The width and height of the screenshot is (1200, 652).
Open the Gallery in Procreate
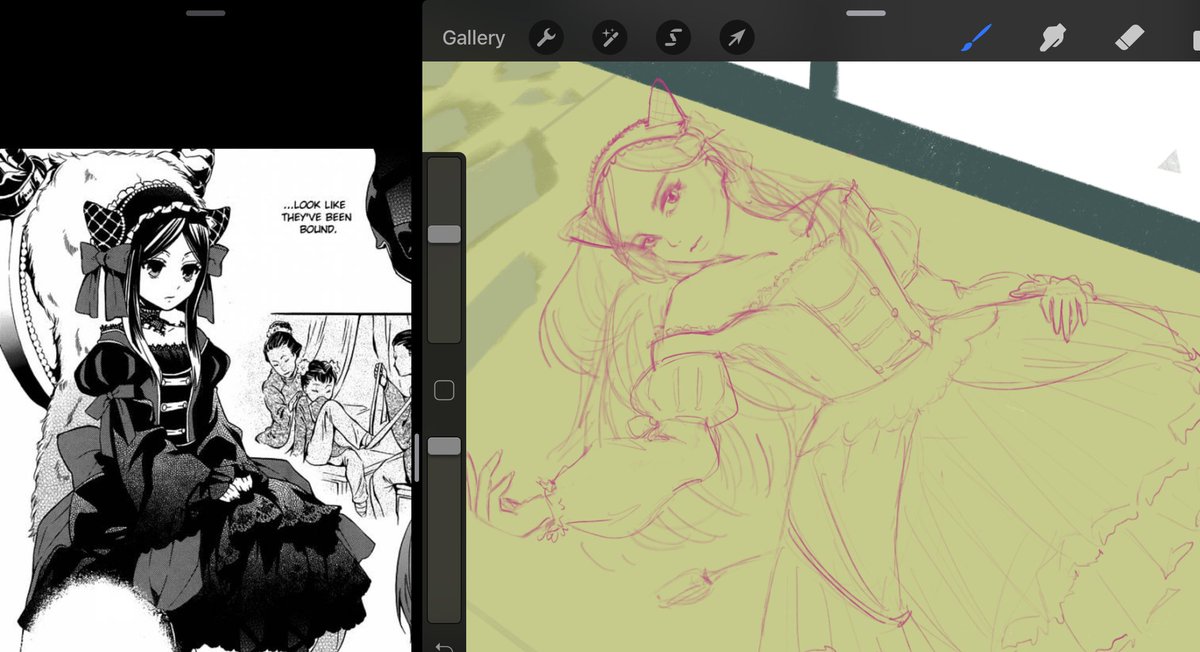473,38
